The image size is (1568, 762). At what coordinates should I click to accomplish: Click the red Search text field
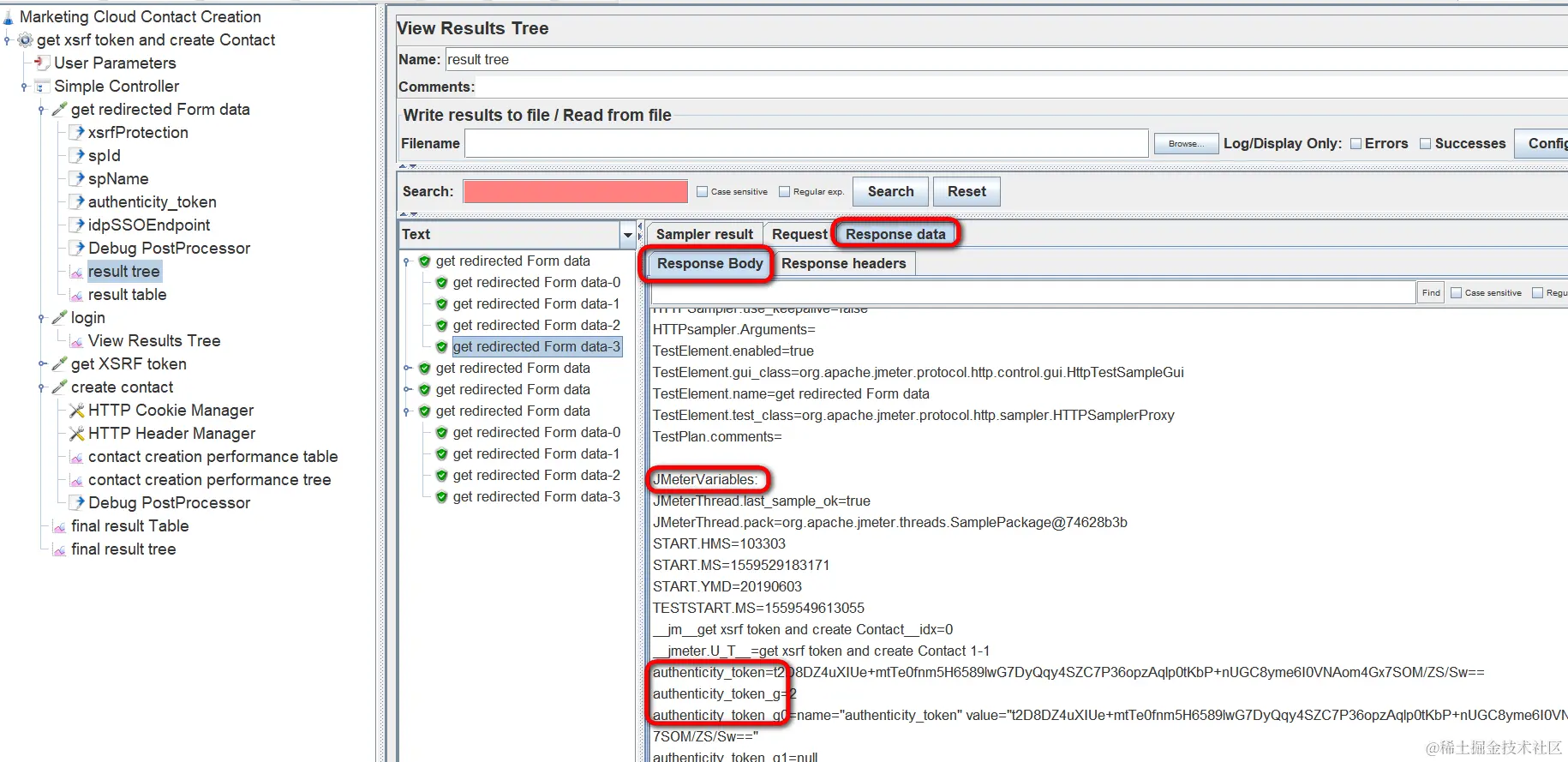tap(576, 191)
